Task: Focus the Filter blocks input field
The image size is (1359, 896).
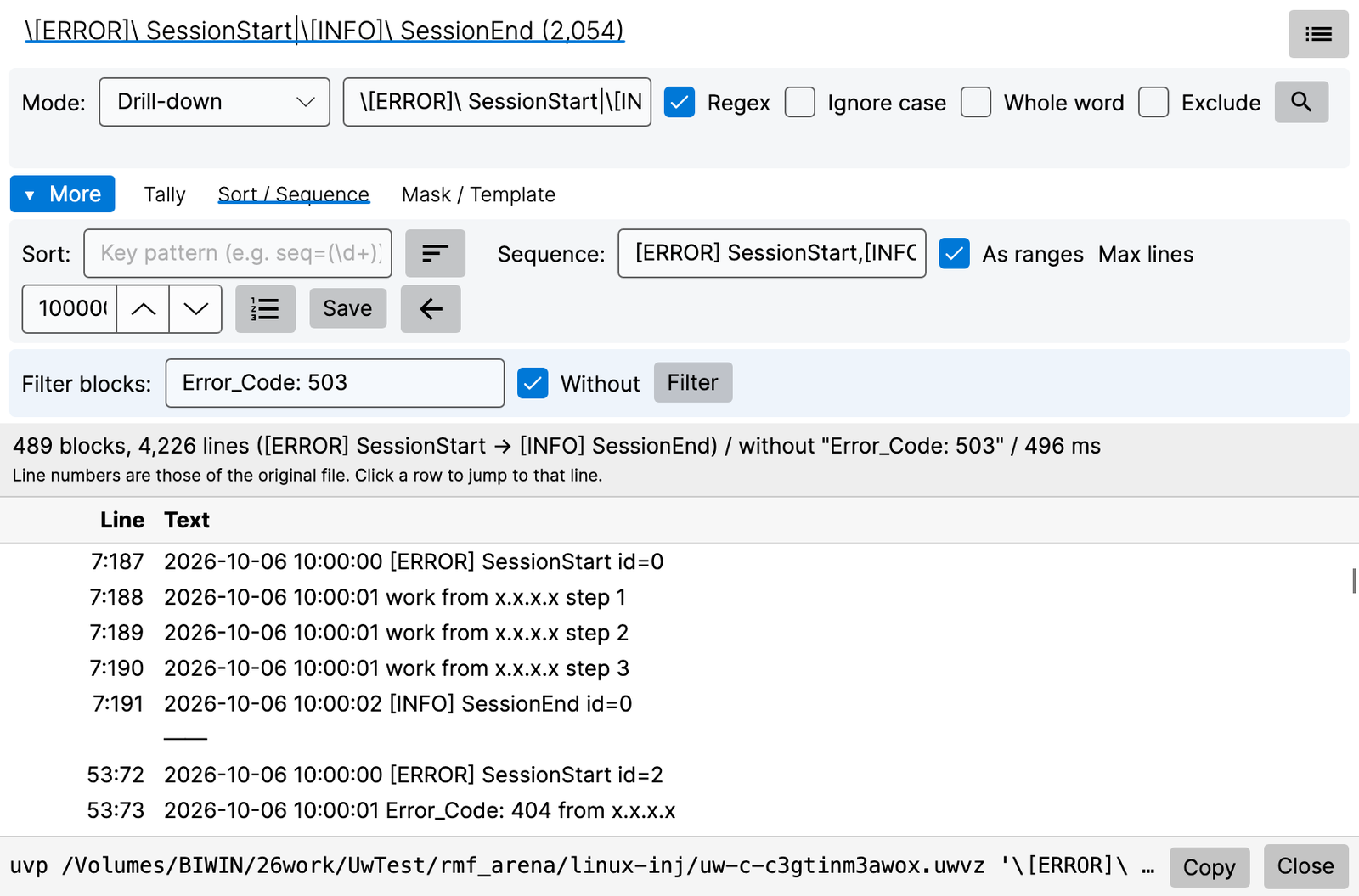Action: pyautogui.click(x=335, y=383)
